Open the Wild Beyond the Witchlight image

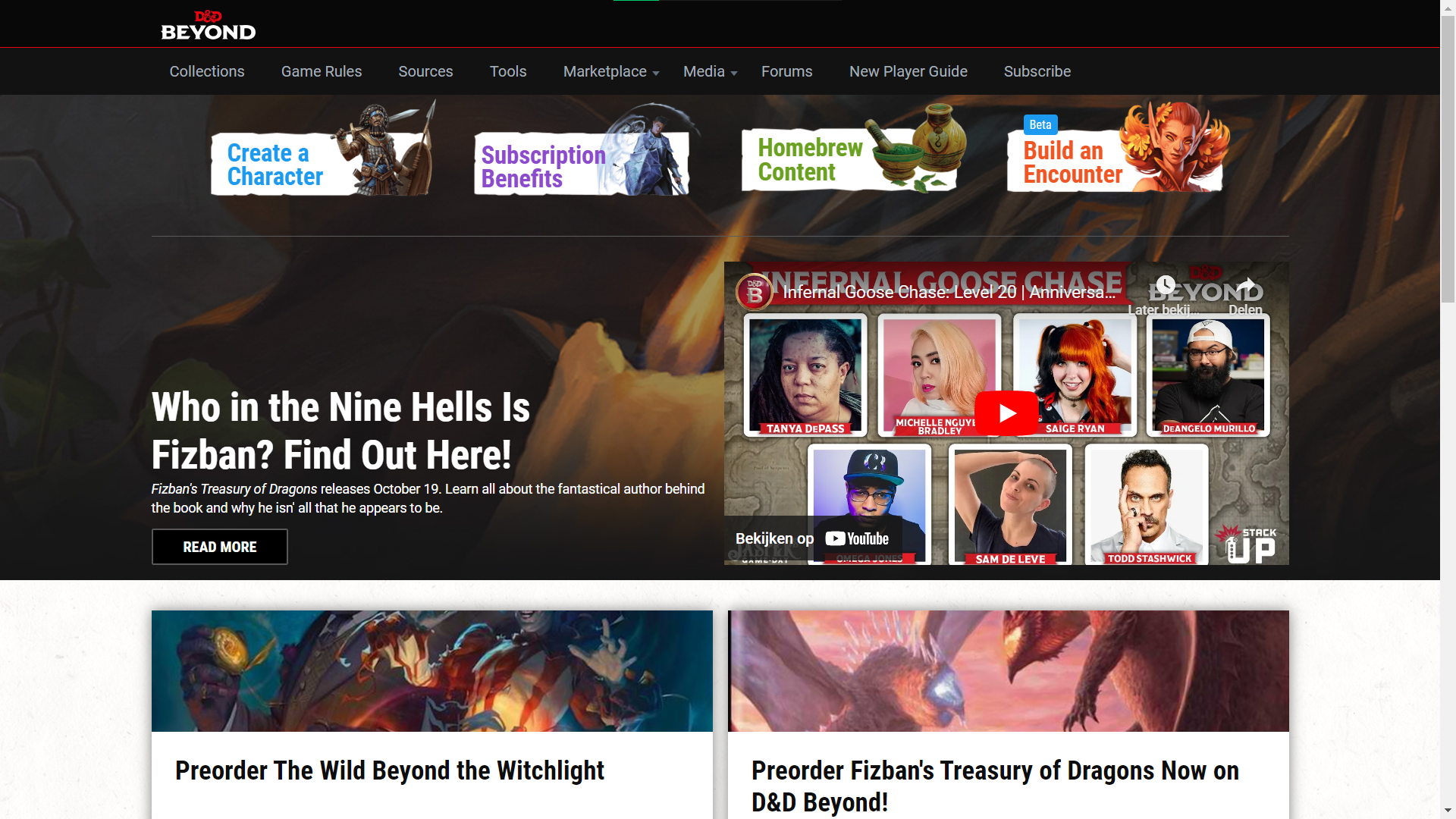[432, 671]
